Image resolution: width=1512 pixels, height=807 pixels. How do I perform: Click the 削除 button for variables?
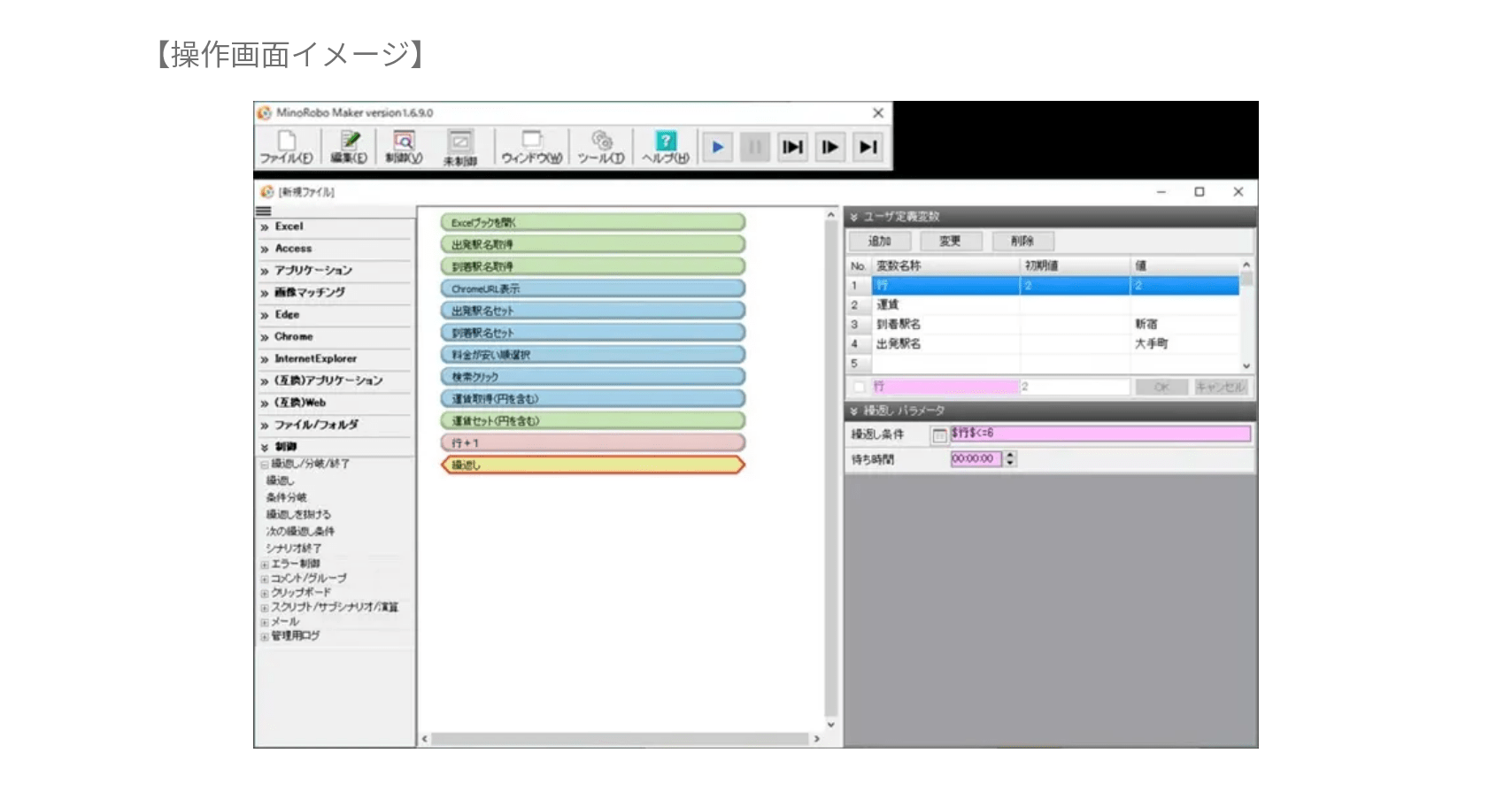pyautogui.click(x=1022, y=241)
